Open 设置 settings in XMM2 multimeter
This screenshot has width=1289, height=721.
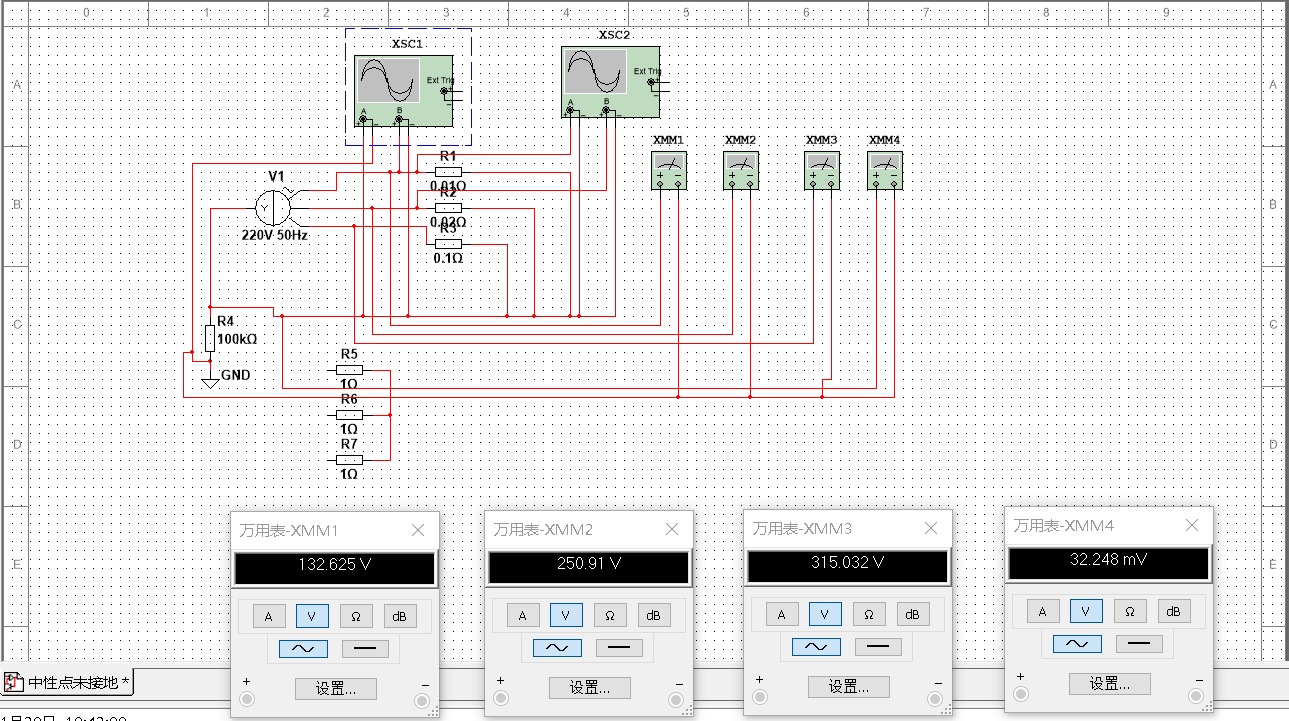pos(589,688)
